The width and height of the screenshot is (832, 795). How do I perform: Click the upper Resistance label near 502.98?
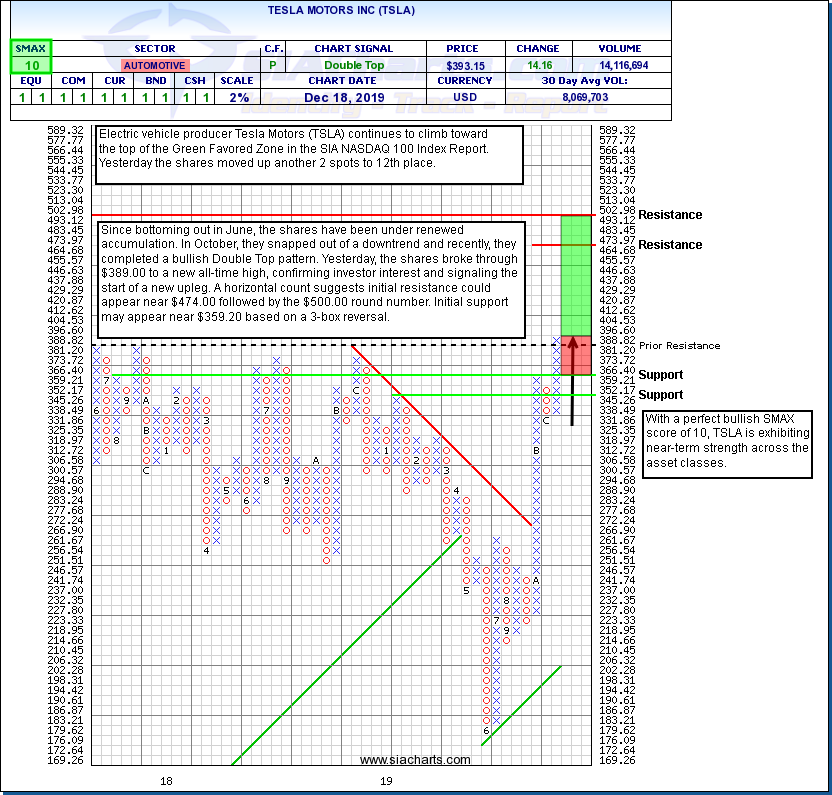pyautogui.click(x=670, y=215)
